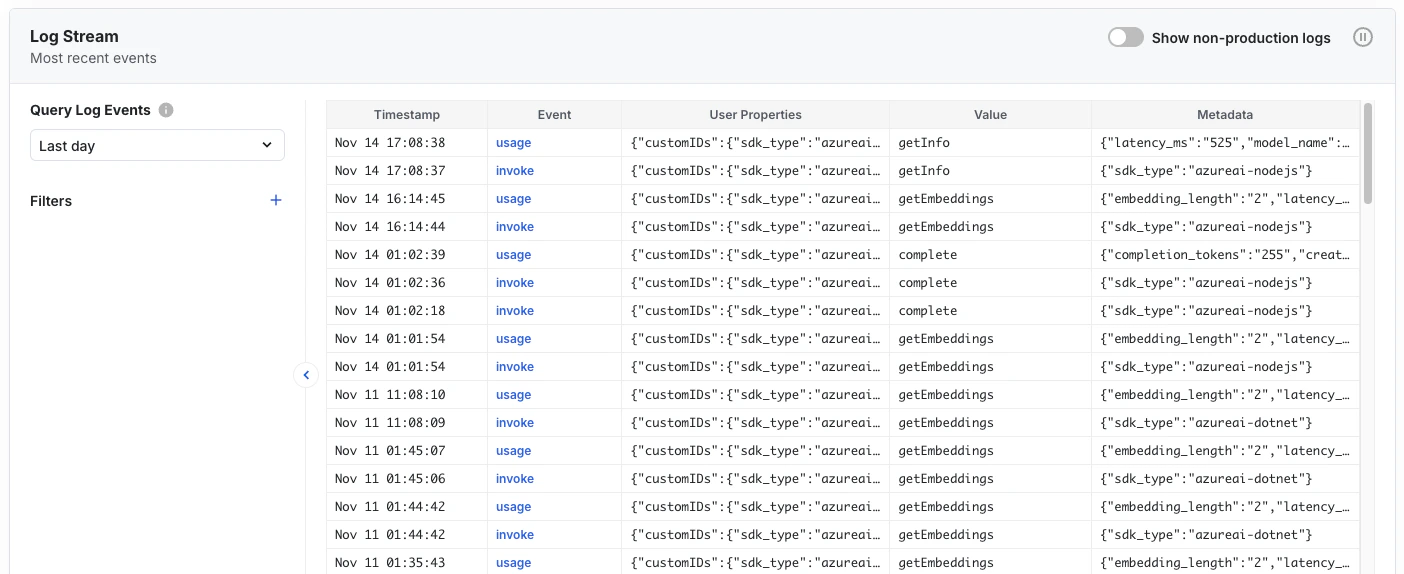Viewport: 1404px width, 574px height.
Task: Click metadata starting with completion_tokens 255
Action: pyautogui.click(x=1225, y=255)
